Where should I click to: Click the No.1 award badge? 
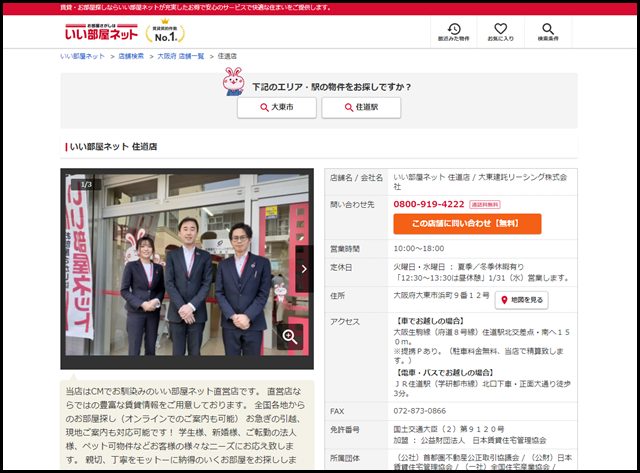coord(165,32)
